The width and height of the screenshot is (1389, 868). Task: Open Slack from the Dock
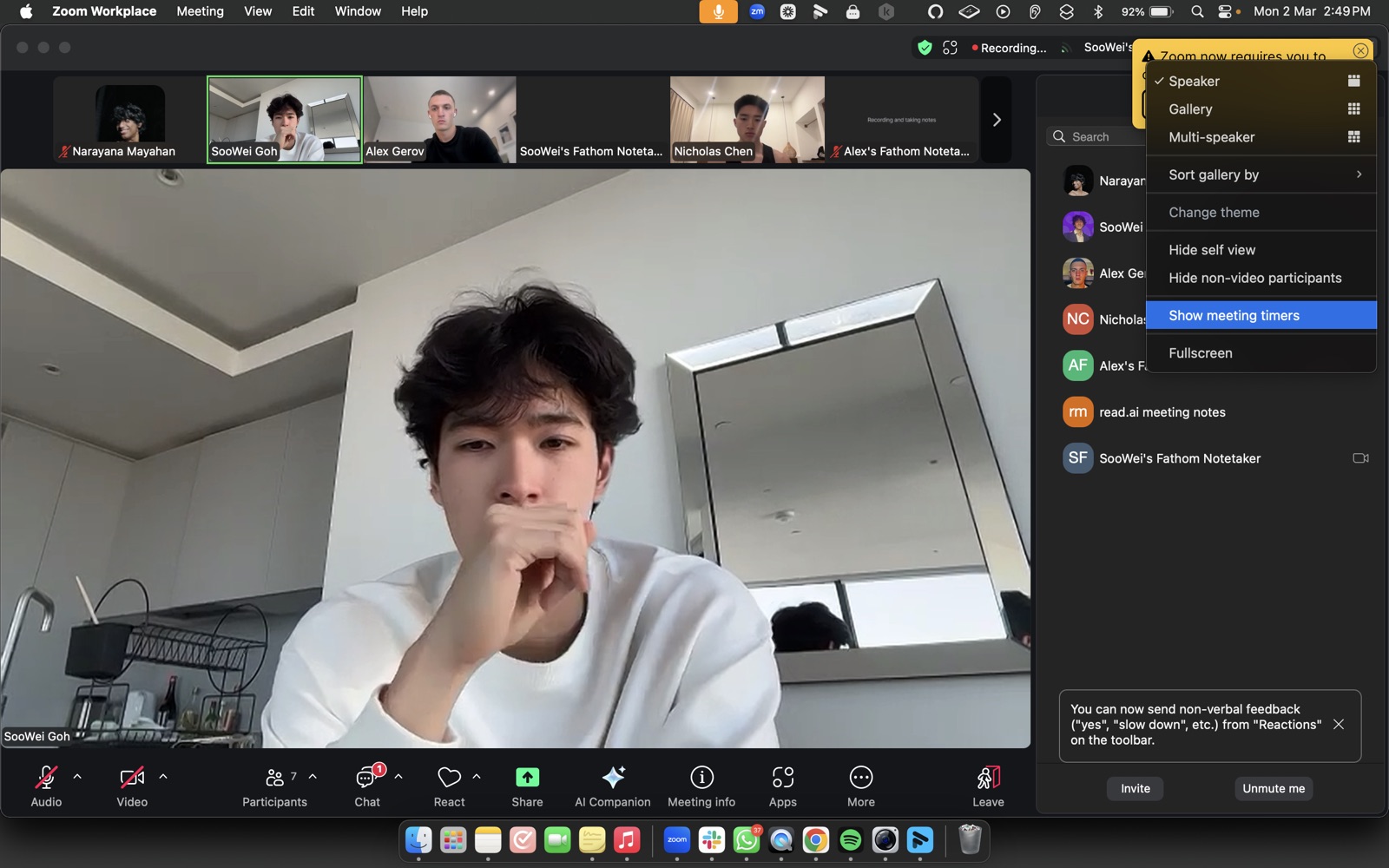[x=712, y=840]
